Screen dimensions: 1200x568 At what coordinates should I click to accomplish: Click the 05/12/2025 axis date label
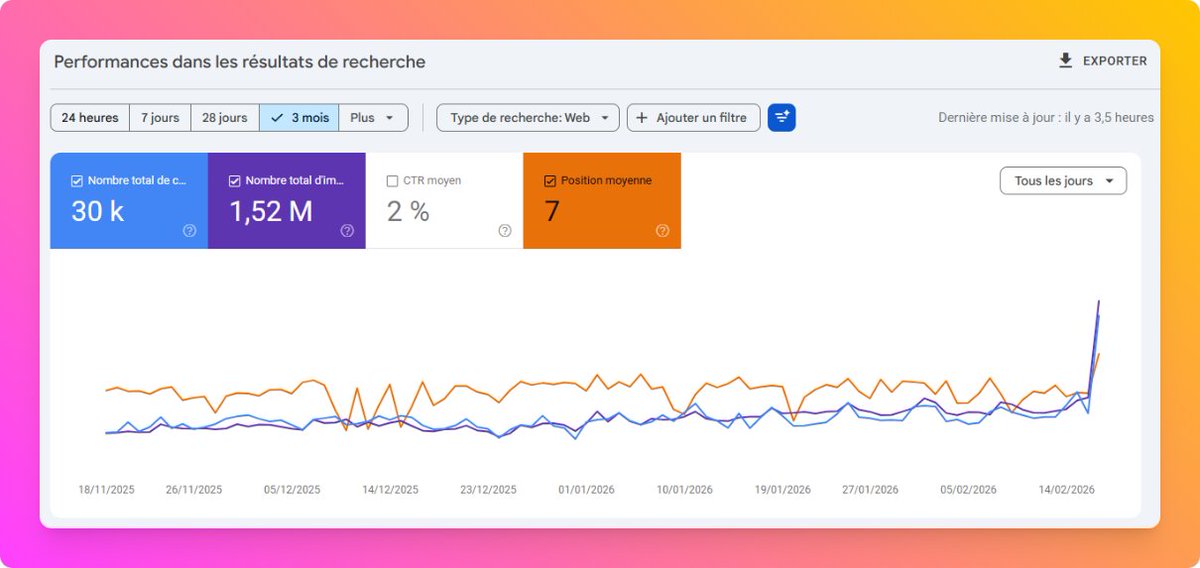click(x=292, y=490)
